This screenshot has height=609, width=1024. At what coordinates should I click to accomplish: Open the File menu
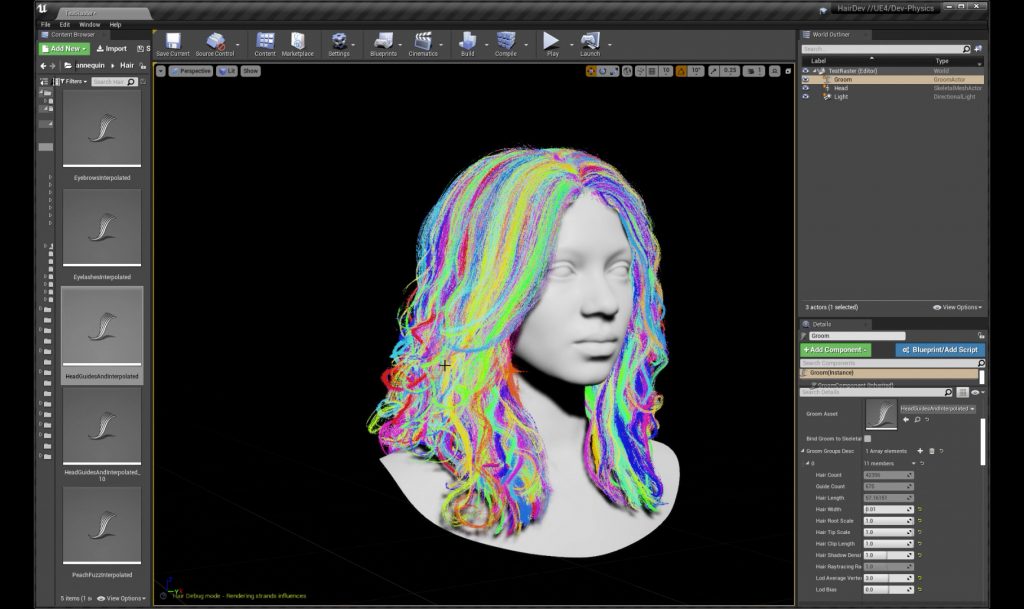click(46, 24)
